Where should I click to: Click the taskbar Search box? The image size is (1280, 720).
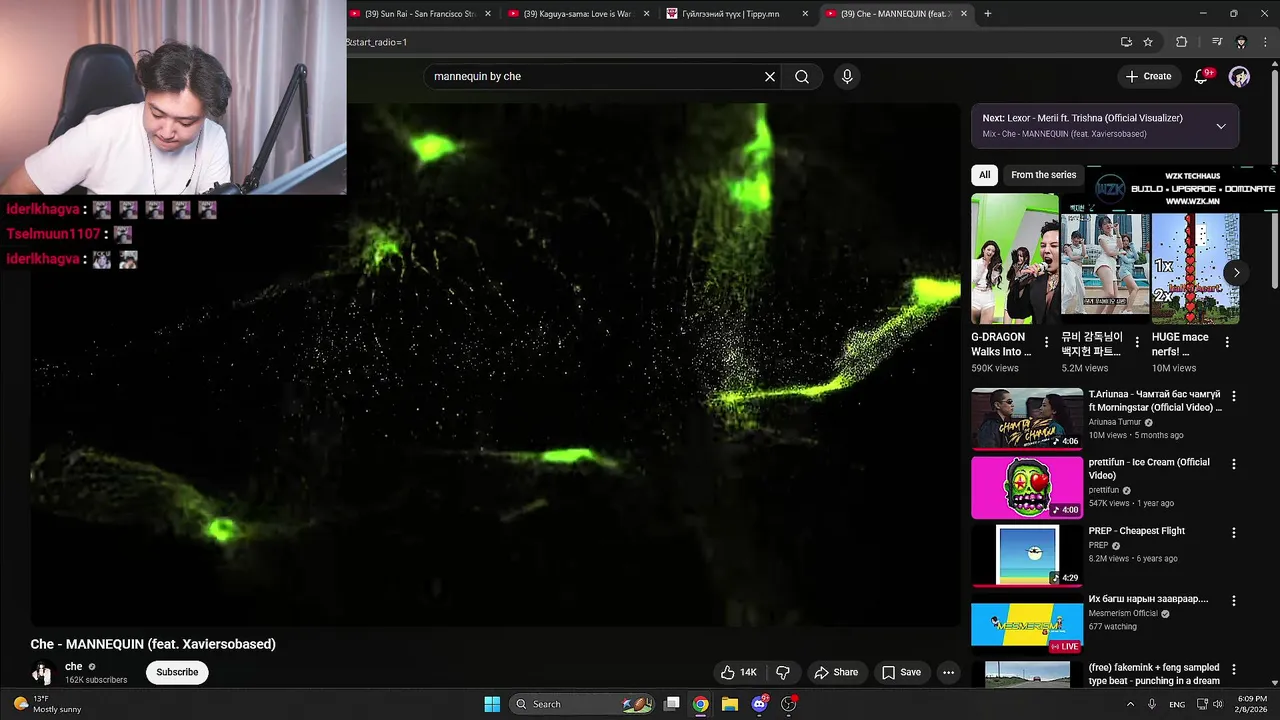[582, 704]
